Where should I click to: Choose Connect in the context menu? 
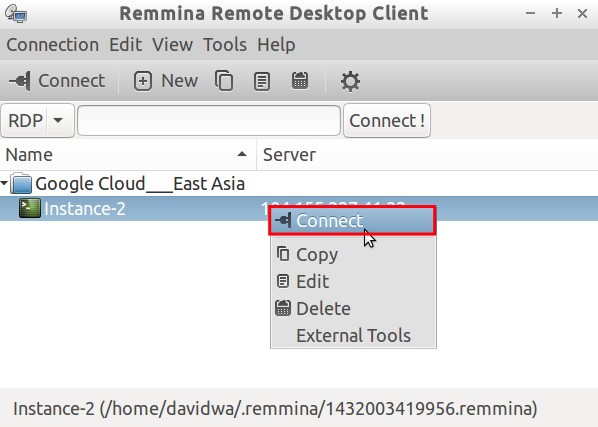point(352,220)
